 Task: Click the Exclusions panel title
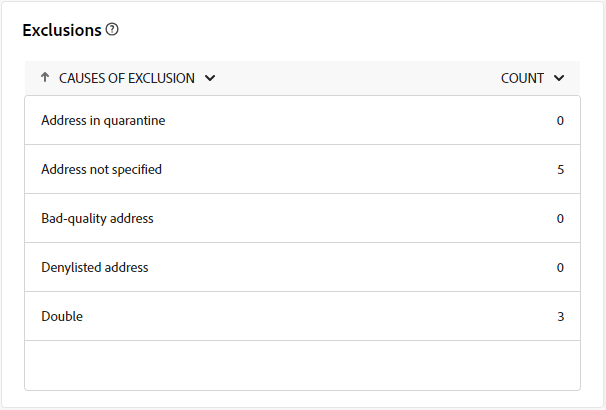click(62, 30)
